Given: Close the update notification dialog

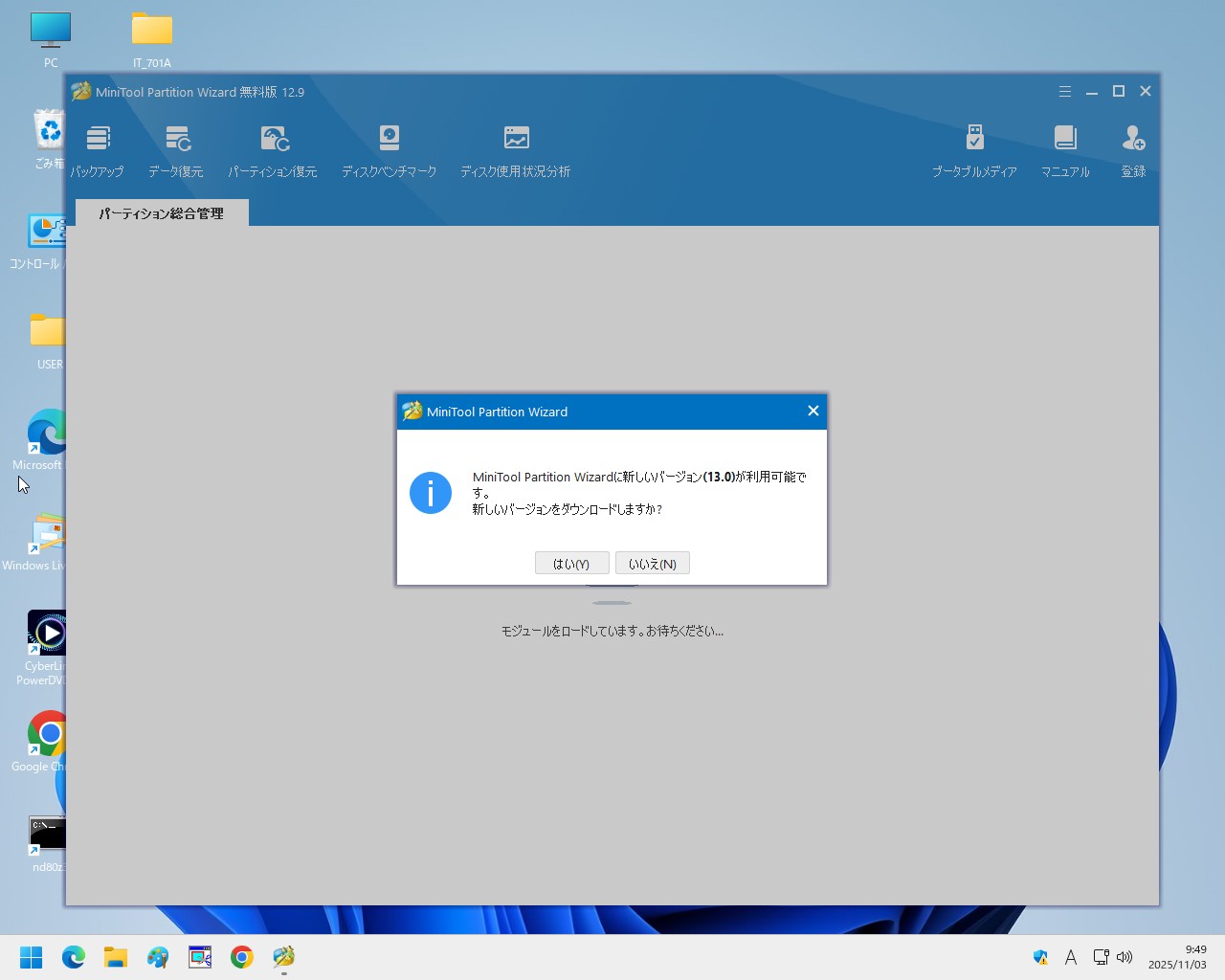Looking at the screenshot, I should coord(813,411).
